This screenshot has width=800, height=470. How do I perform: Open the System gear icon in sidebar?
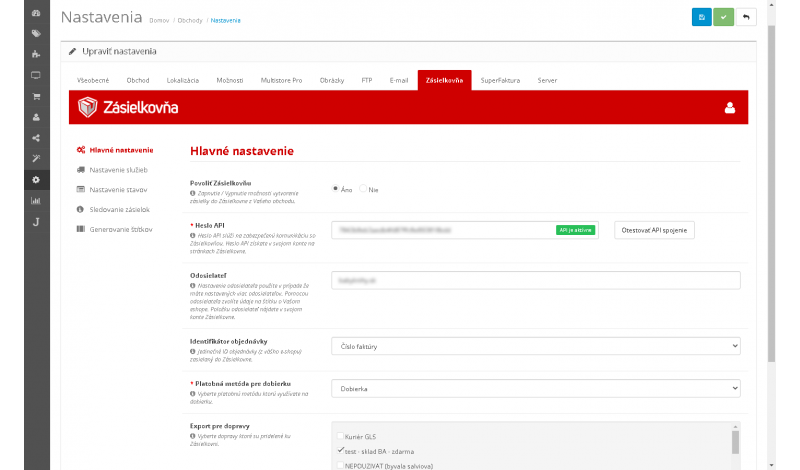pyautogui.click(x=36, y=180)
